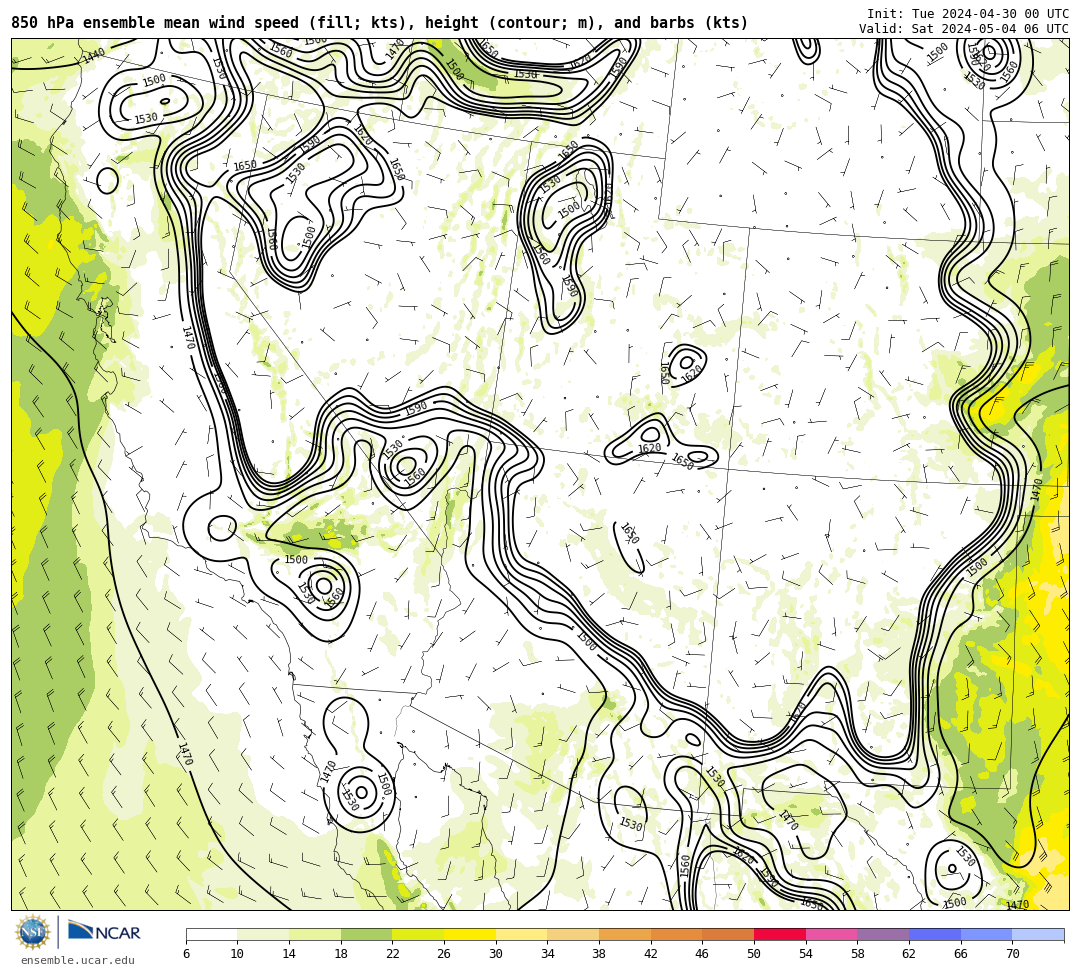The width and height of the screenshot is (1080, 973).
Task: Click the colorbar tick label 54
Action: coord(806,954)
